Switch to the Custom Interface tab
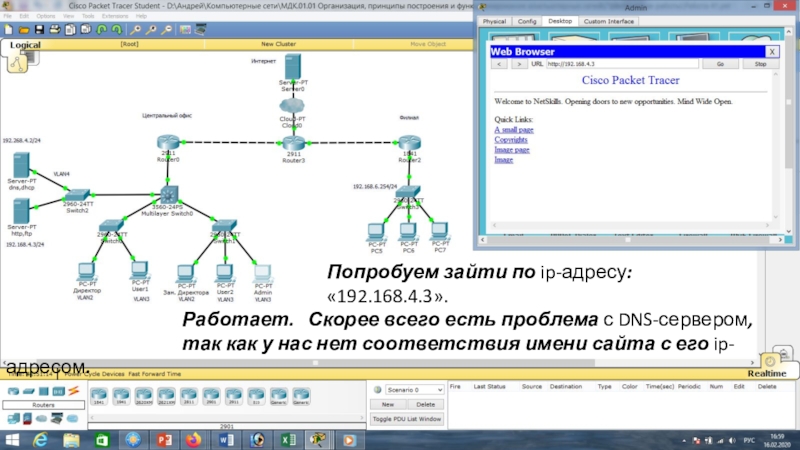This screenshot has width=800, height=450. pyautogui.click(x=608, y=21)
